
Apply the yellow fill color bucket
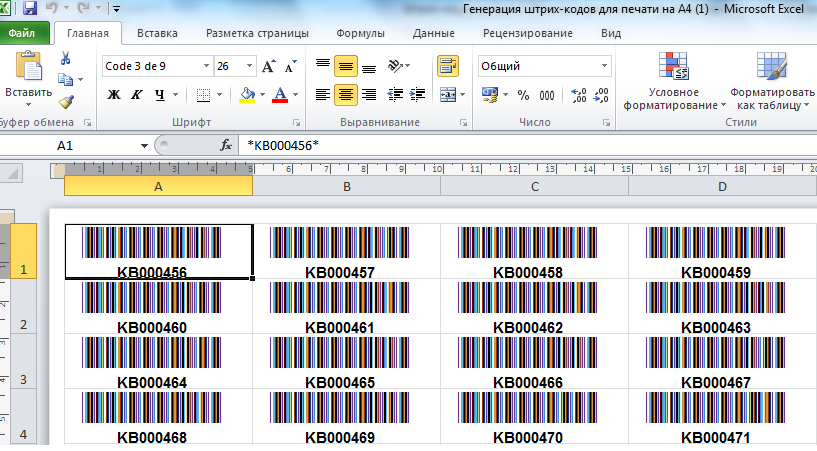click(247, 95)
